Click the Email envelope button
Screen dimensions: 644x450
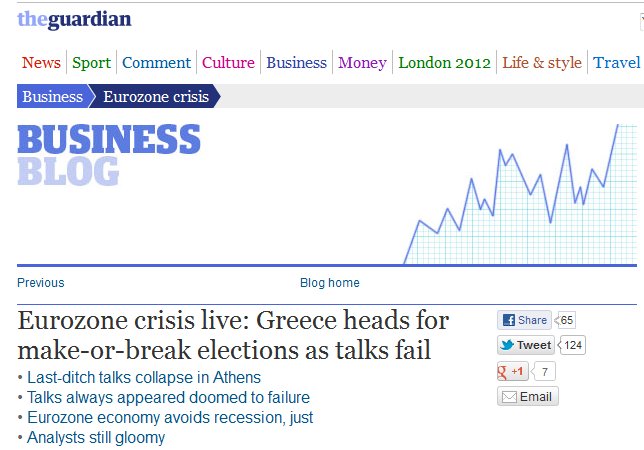tap(527, 397)
